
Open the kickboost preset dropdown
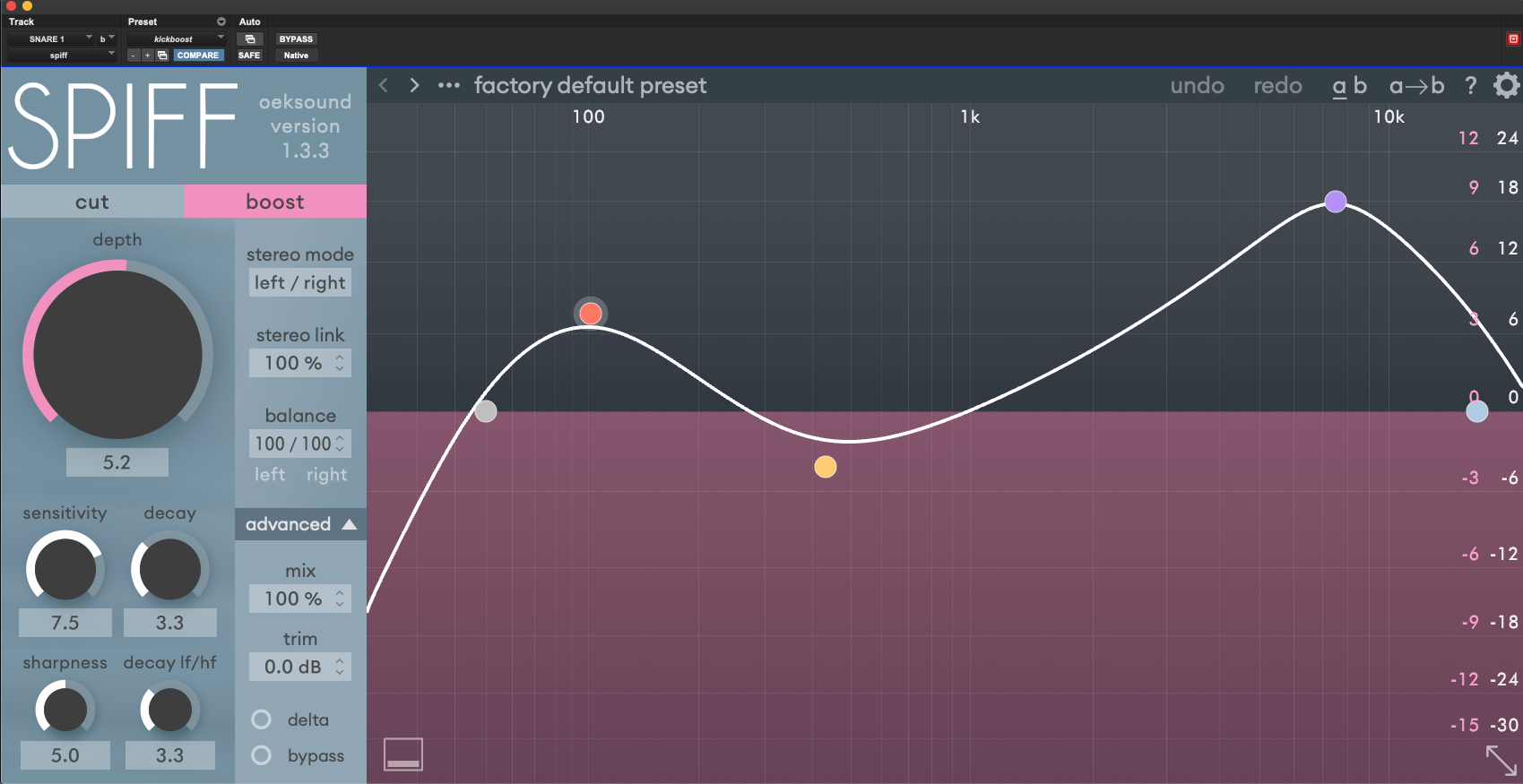(176, 39)
